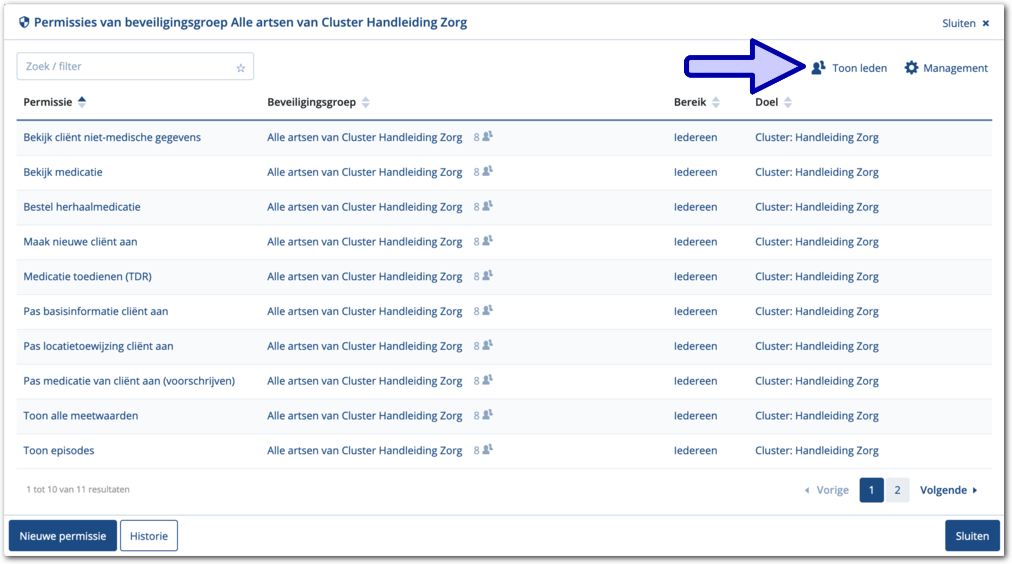This screenshot has width=1012, height=564.
Task: Click the Zoek / filter input field
Action: coord(125,67)
